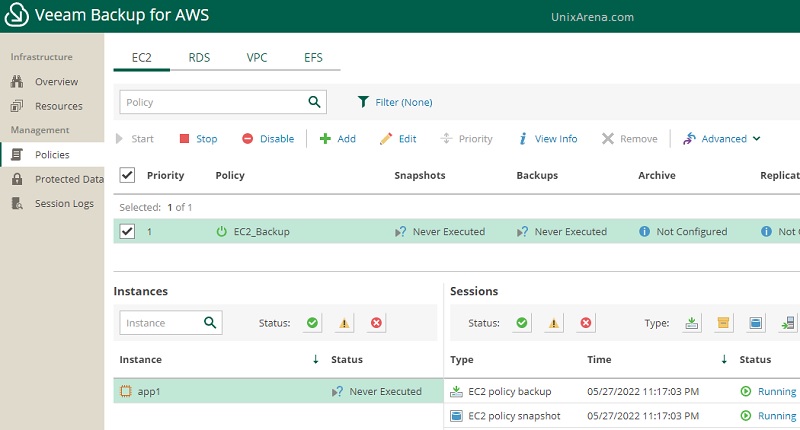Expand the Advanced dropdown arrow

pyautogui.click(x=756, y=139)
